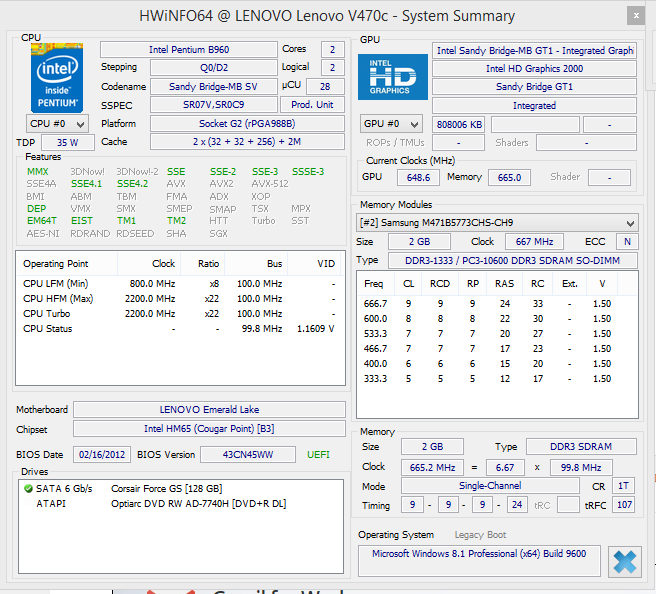Click the Intel Inside Pentium logo

pyautogui.click(x=56, y=76)
